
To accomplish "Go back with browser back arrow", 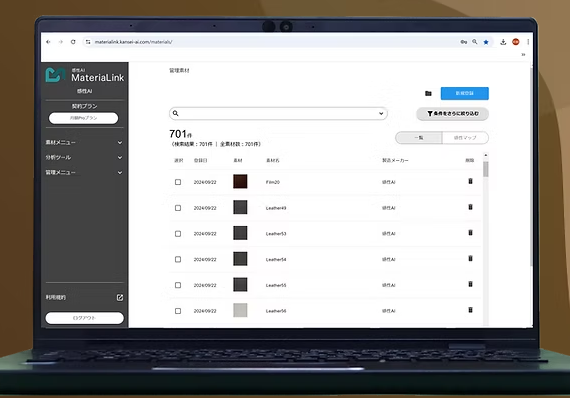I will (48, 42).
